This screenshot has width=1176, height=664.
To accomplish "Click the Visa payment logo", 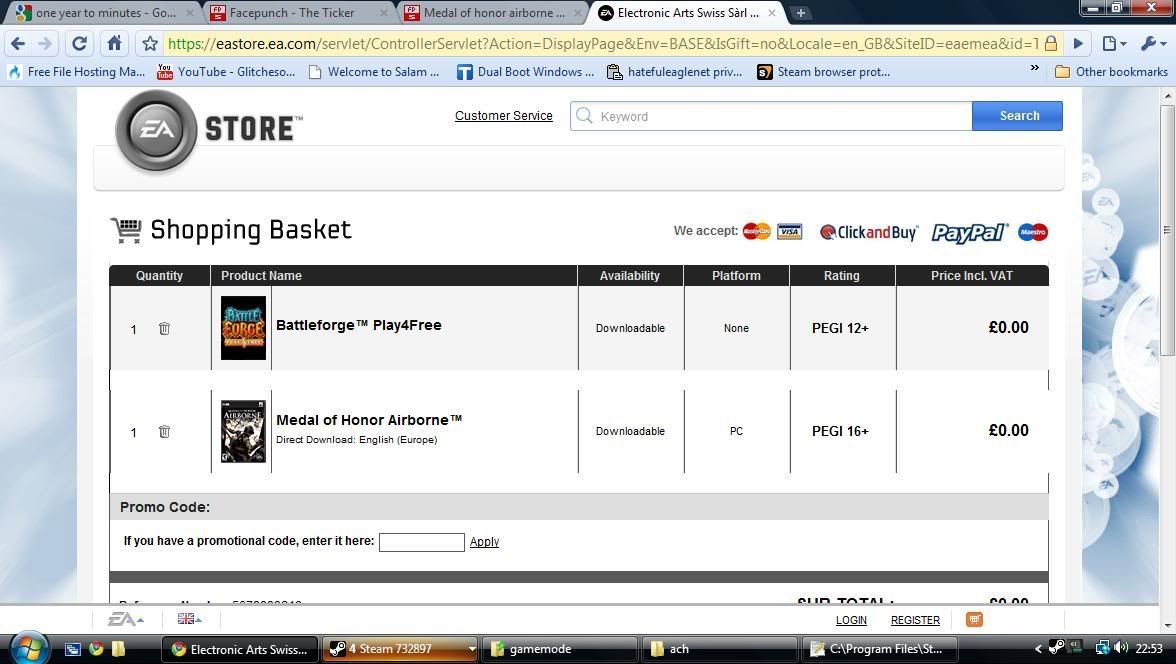I will coord(790,231).
